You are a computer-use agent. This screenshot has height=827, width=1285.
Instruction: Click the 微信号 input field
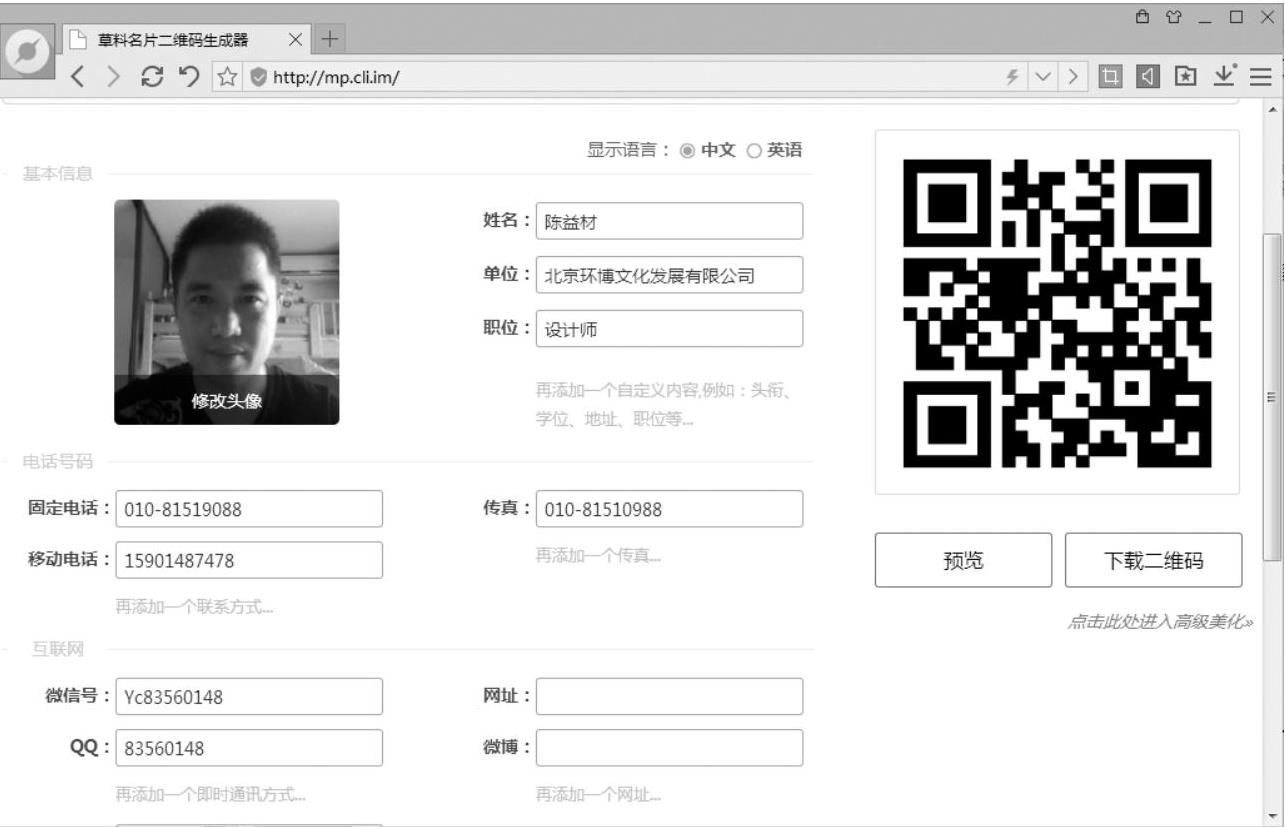249,697
